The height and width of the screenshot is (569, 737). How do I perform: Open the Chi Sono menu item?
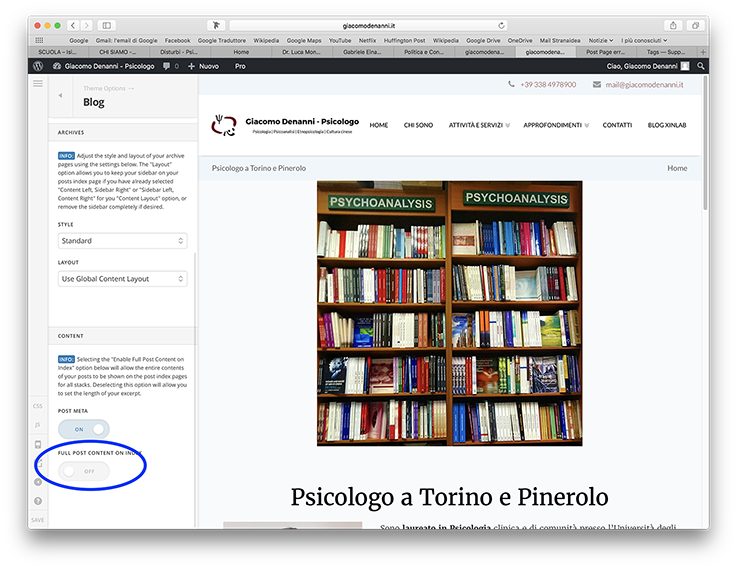[418, 125]
